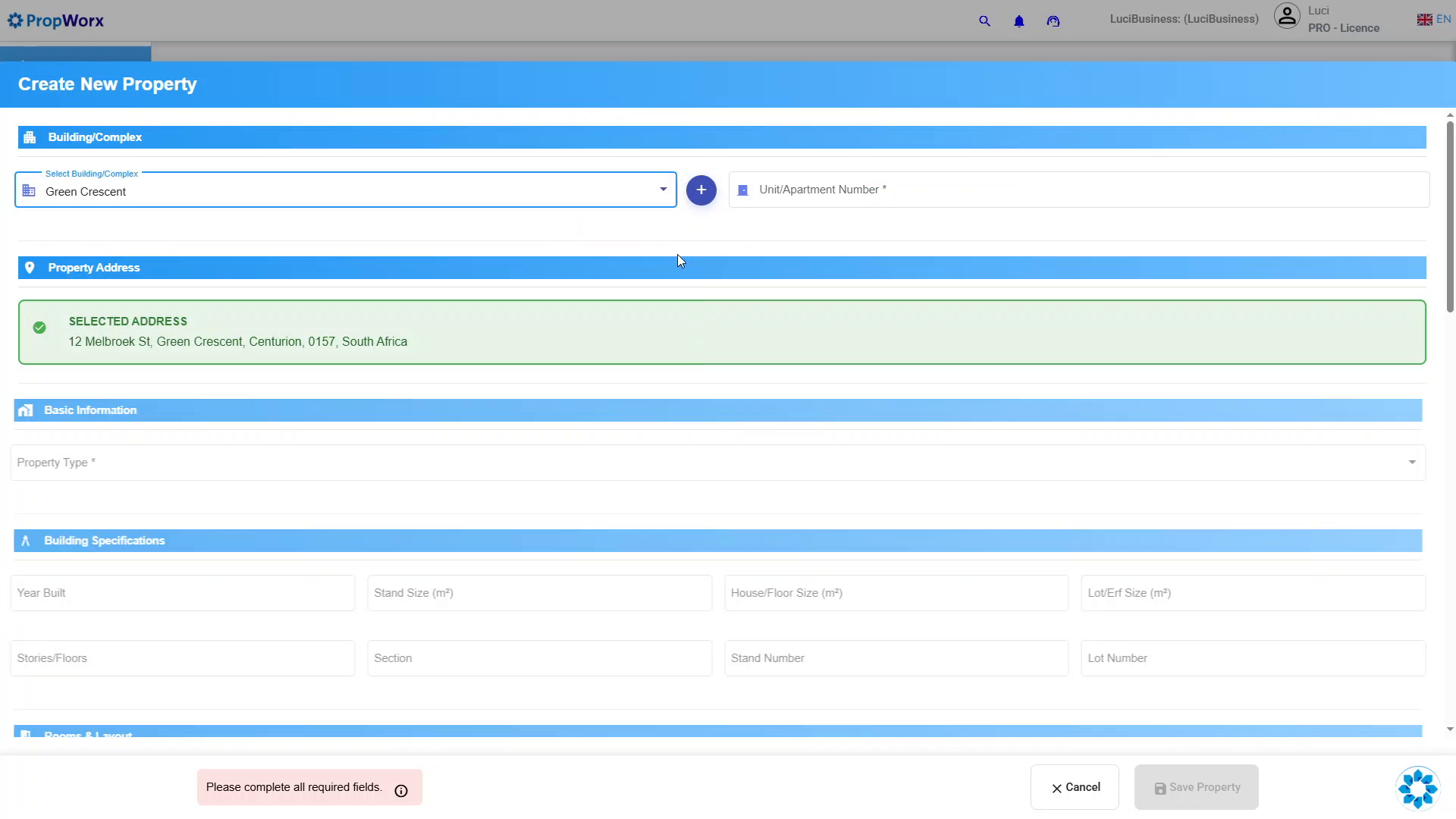This screenshot has width=1456, height=819.
Task: Click the info icon beside required fields message
Action: 401,791
